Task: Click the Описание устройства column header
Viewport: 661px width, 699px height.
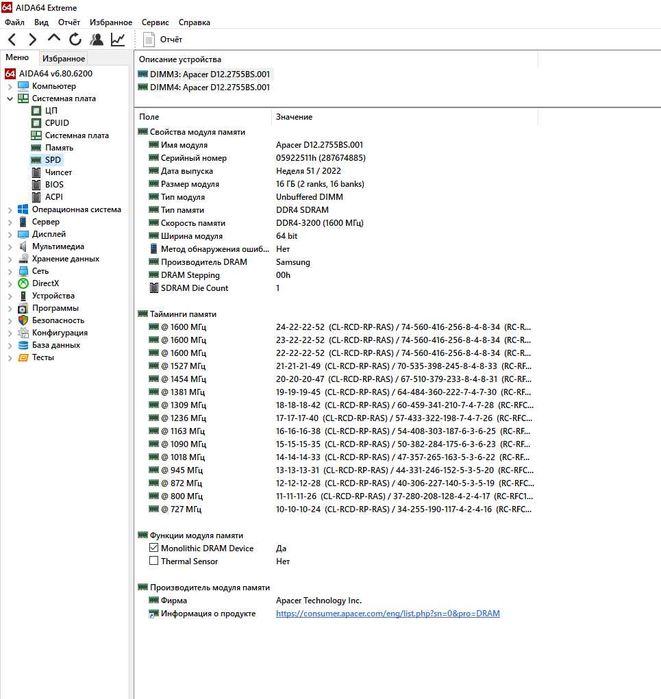Action: [336, 59]
